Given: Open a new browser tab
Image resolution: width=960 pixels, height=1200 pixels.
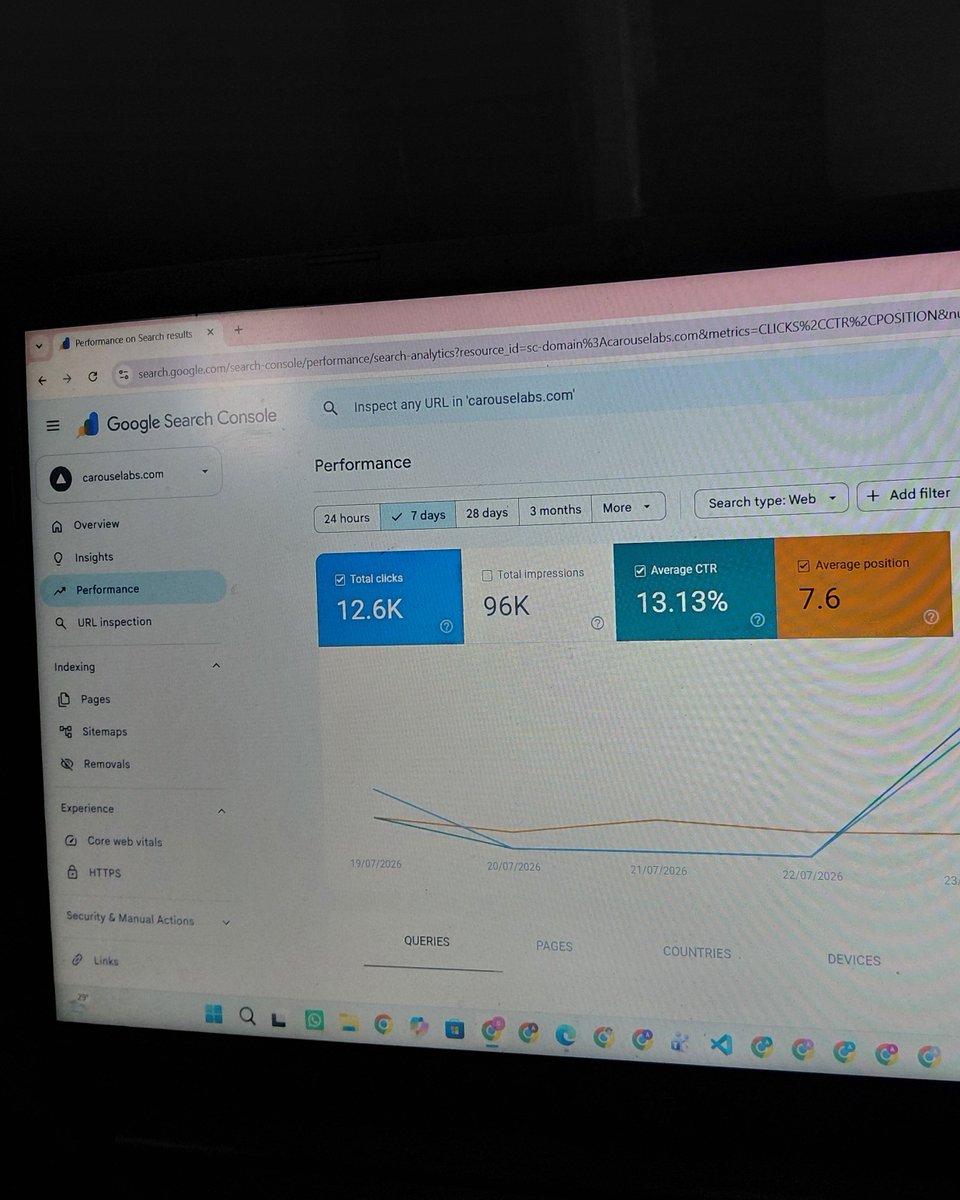Looking at the screenshot, I should click(238, 329).
